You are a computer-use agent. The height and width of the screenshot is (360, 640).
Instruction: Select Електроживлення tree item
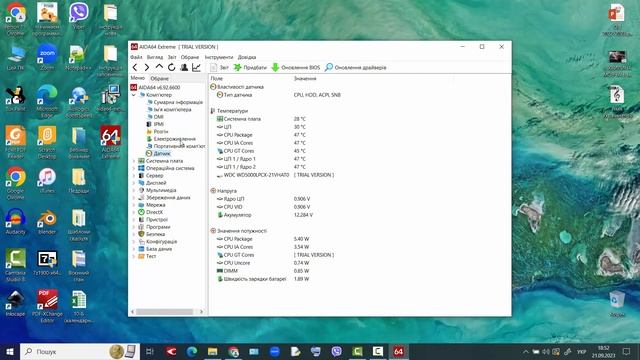pyautogui.click(x=171, y=139)
